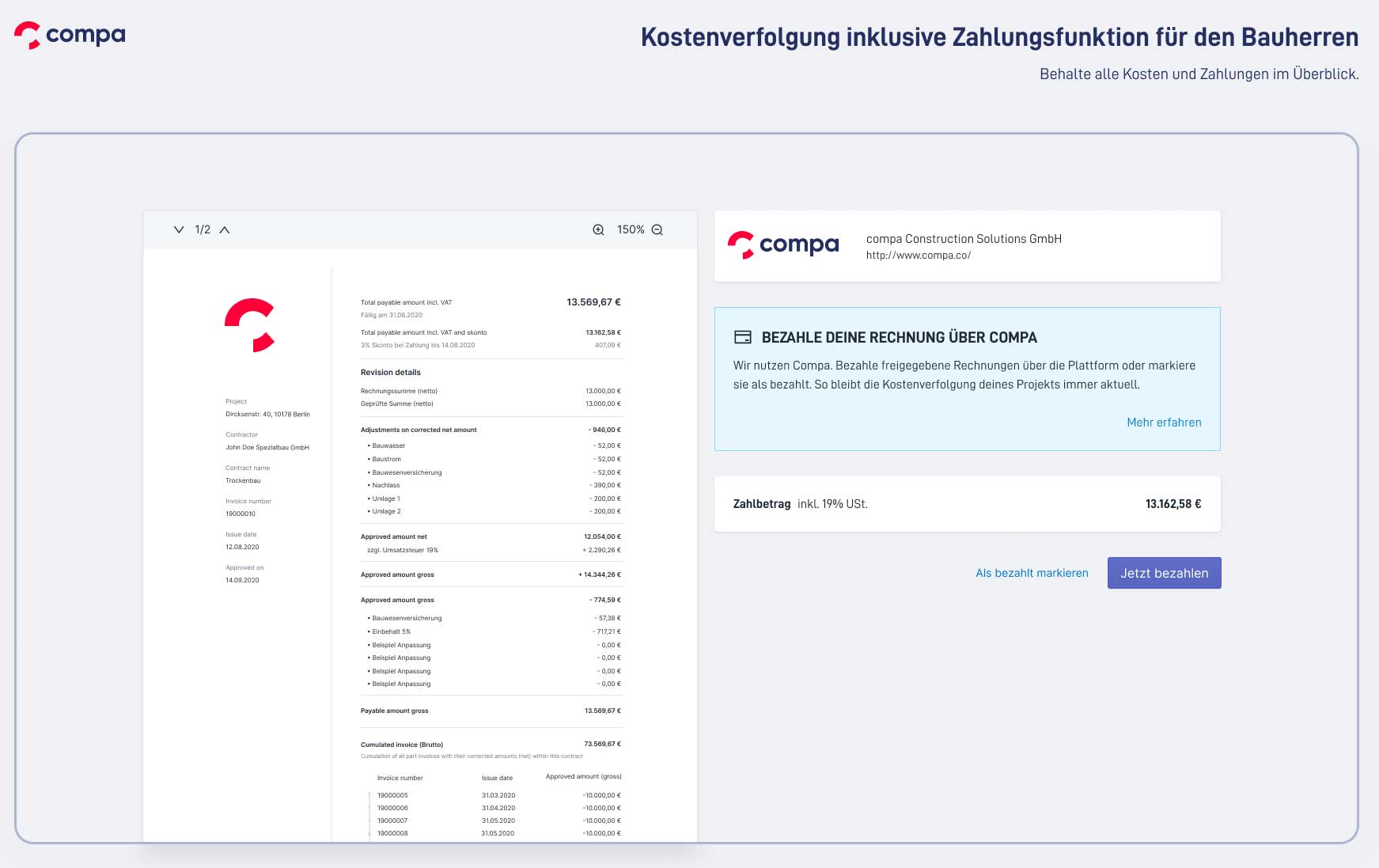Image resolution: width=1379 pixels, height=868 pixels.
Task: Click the Kostenverfolgung page headline
Action: click(999, 37)
